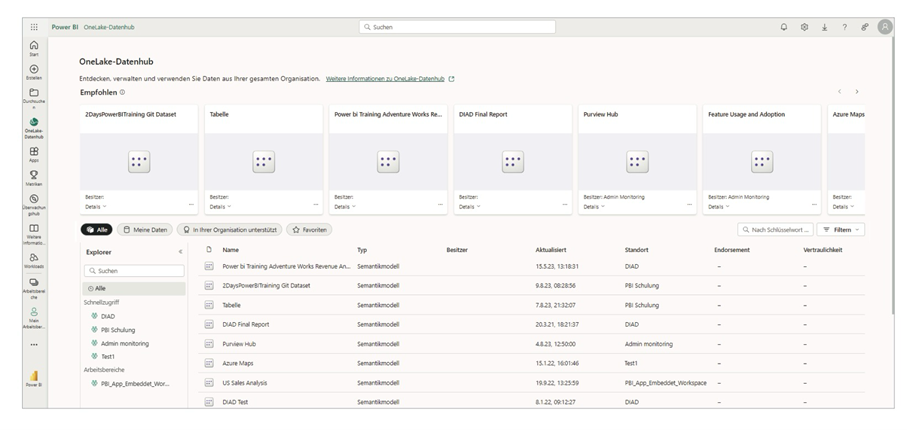
Task: Sort by the Typ column header
Action: [x=362, y=250]
